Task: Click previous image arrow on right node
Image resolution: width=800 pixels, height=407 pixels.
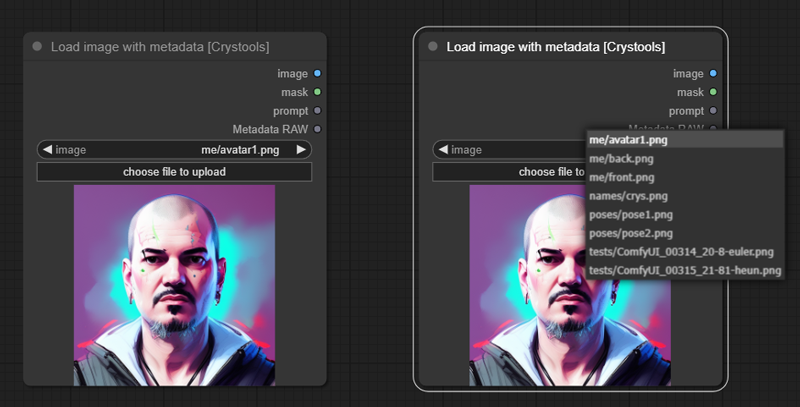Action: point(442,150)
